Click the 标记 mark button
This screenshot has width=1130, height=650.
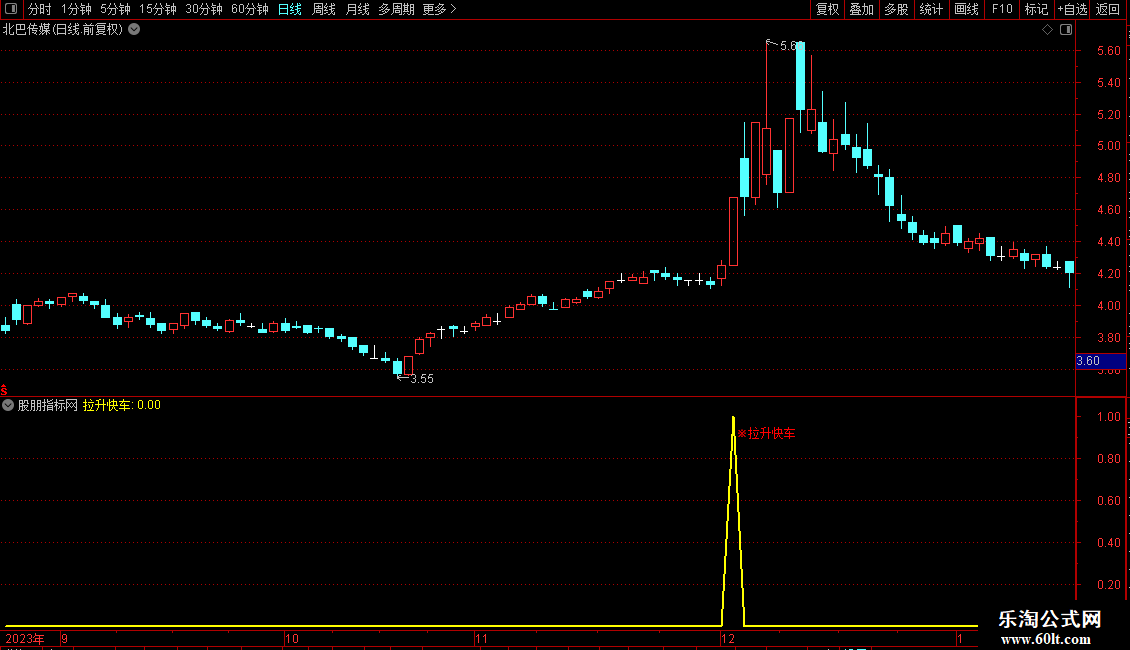tap(1036, 9)
